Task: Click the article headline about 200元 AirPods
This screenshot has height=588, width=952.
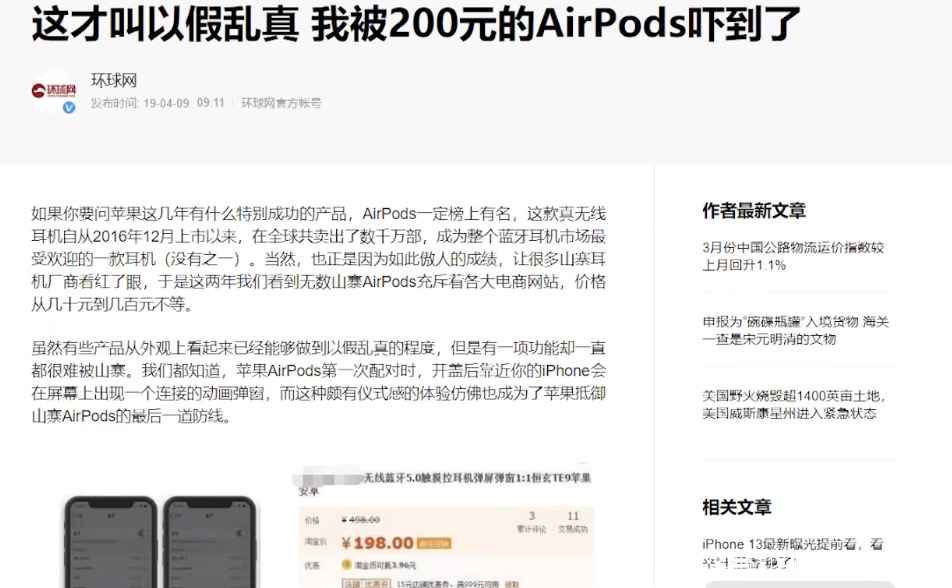Action: point(416,23)
